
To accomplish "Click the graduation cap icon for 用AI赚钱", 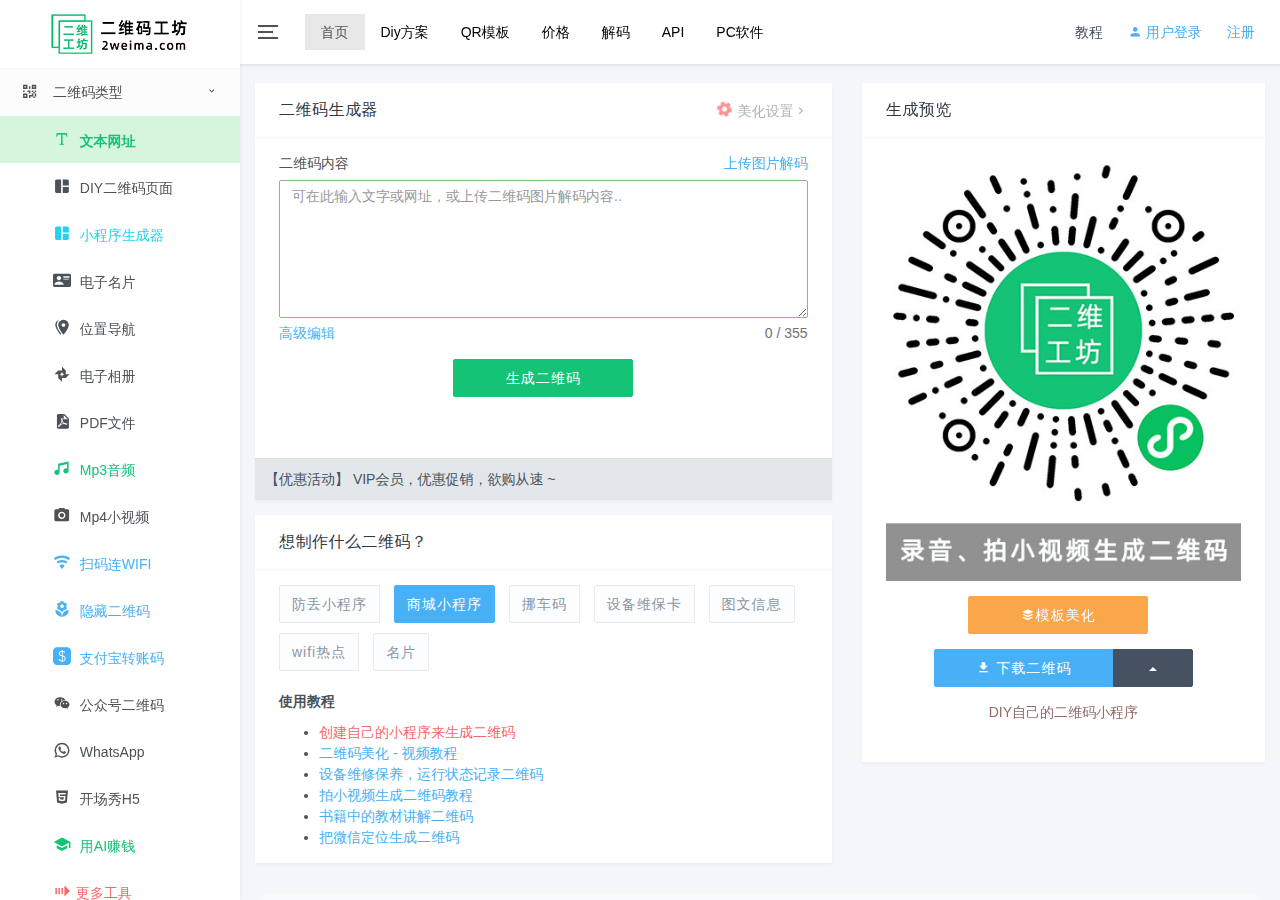I will coord(62,845).
